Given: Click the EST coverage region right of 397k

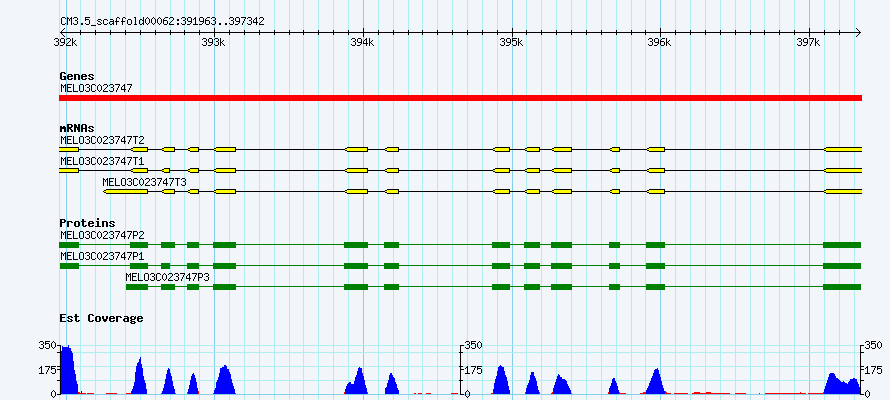Looking at the screenshot, I should pos(842,384).
